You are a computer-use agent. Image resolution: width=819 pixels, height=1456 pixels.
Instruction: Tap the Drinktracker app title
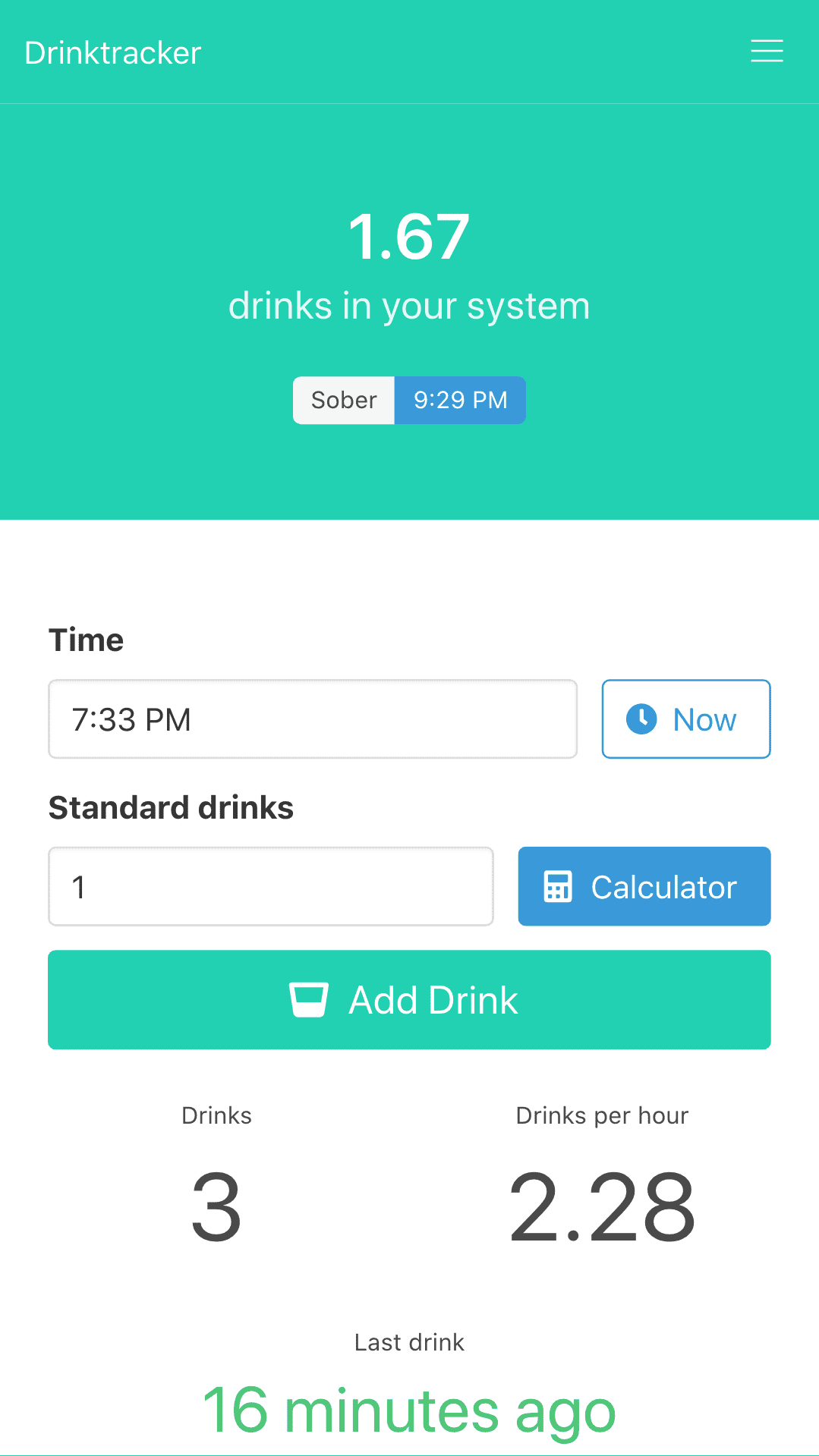coord(112,52)
